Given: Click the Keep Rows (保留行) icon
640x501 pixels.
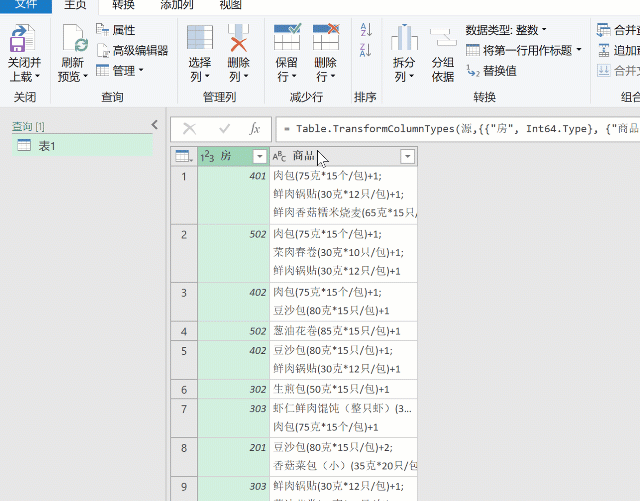Looking at the screenshot, I should click(287, 38).
